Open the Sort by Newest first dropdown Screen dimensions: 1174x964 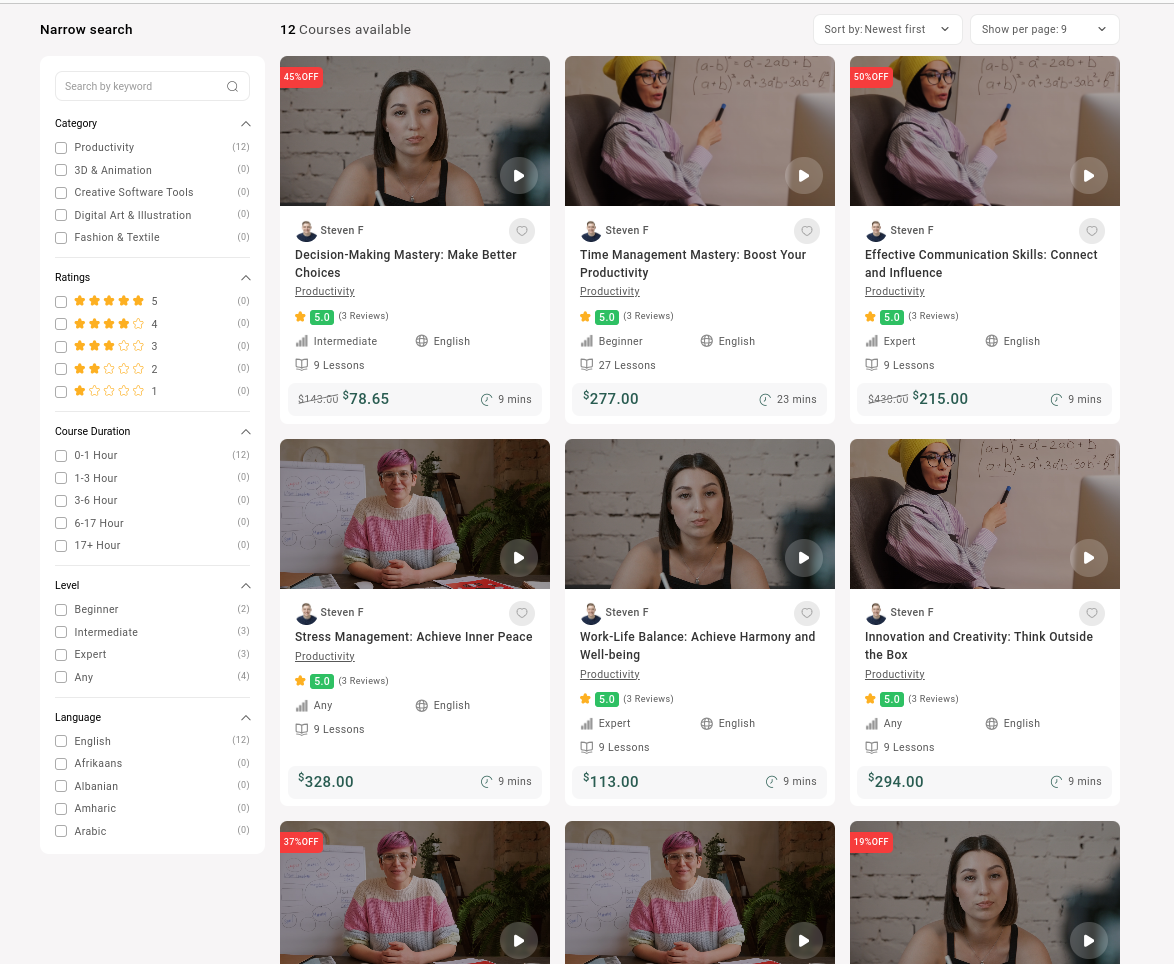coord(886,30)
